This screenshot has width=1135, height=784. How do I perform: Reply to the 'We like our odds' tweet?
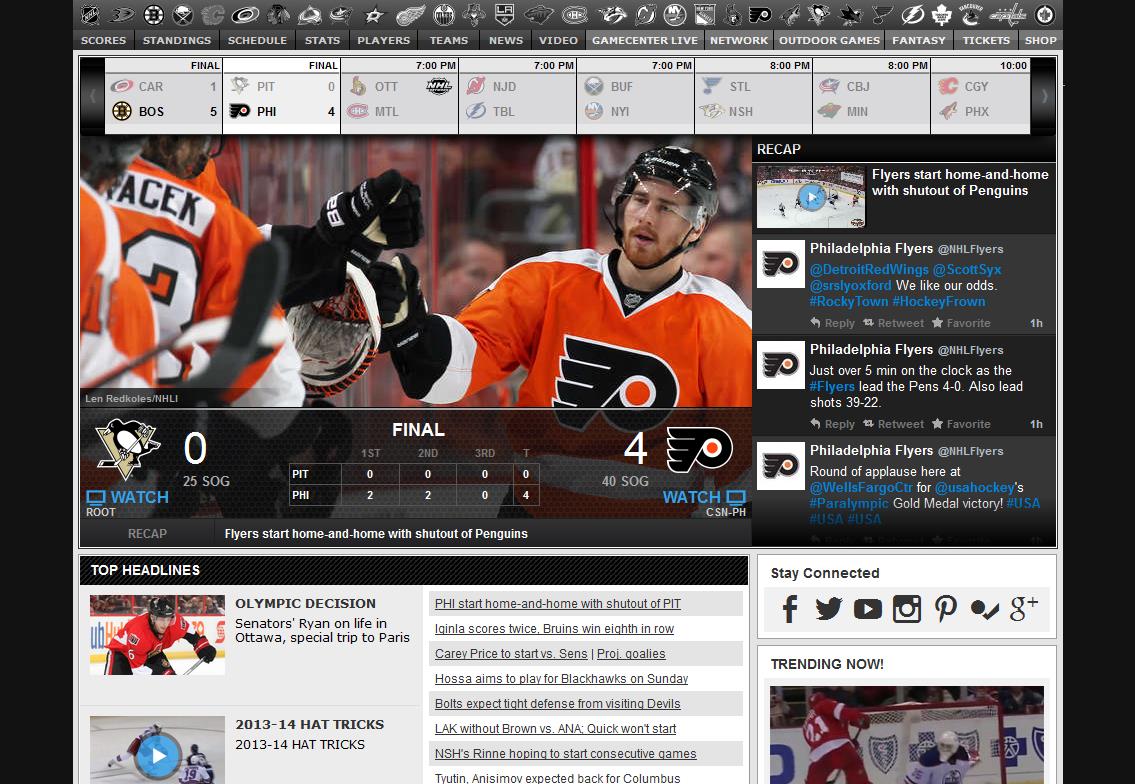point(832,323)
